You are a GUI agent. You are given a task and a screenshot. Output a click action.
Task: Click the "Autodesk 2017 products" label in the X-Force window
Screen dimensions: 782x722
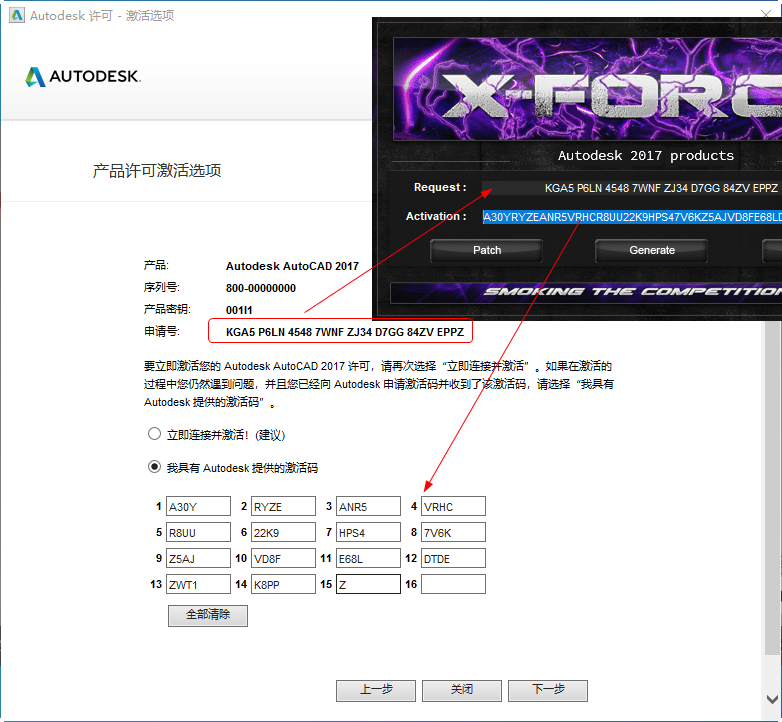tap(646, 156)
